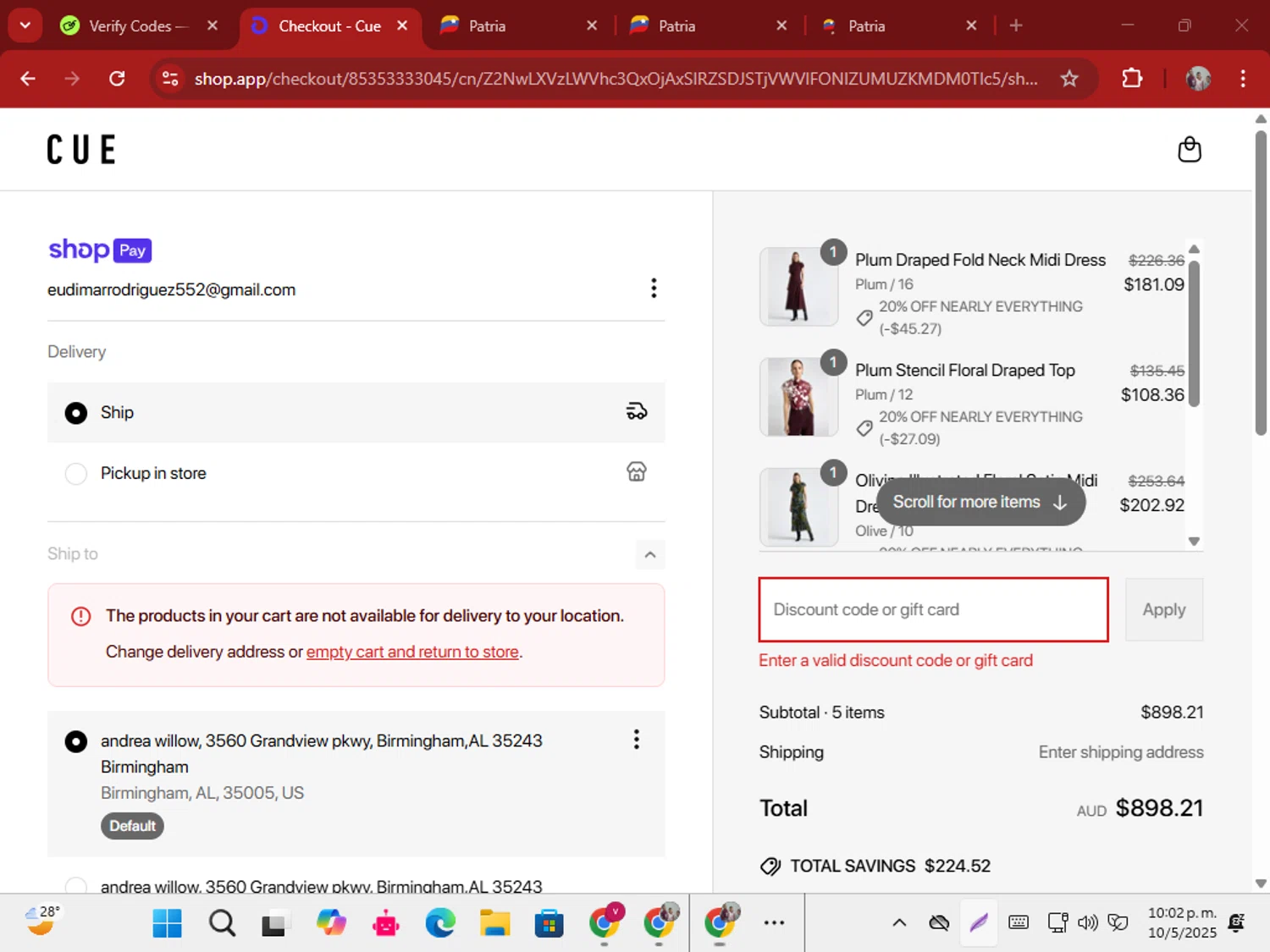
Task: Open Windows Start menu
Action: 167,923
